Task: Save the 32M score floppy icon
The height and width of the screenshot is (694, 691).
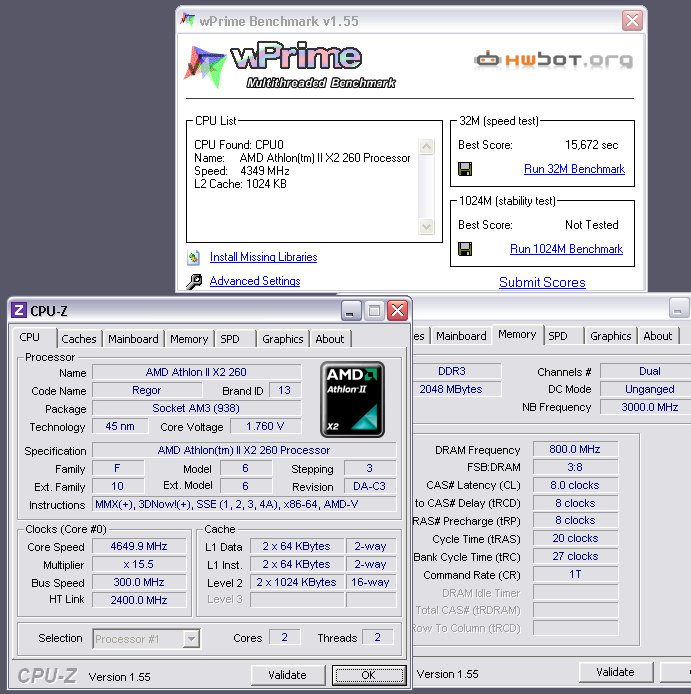Action: [x=465, y=169]
